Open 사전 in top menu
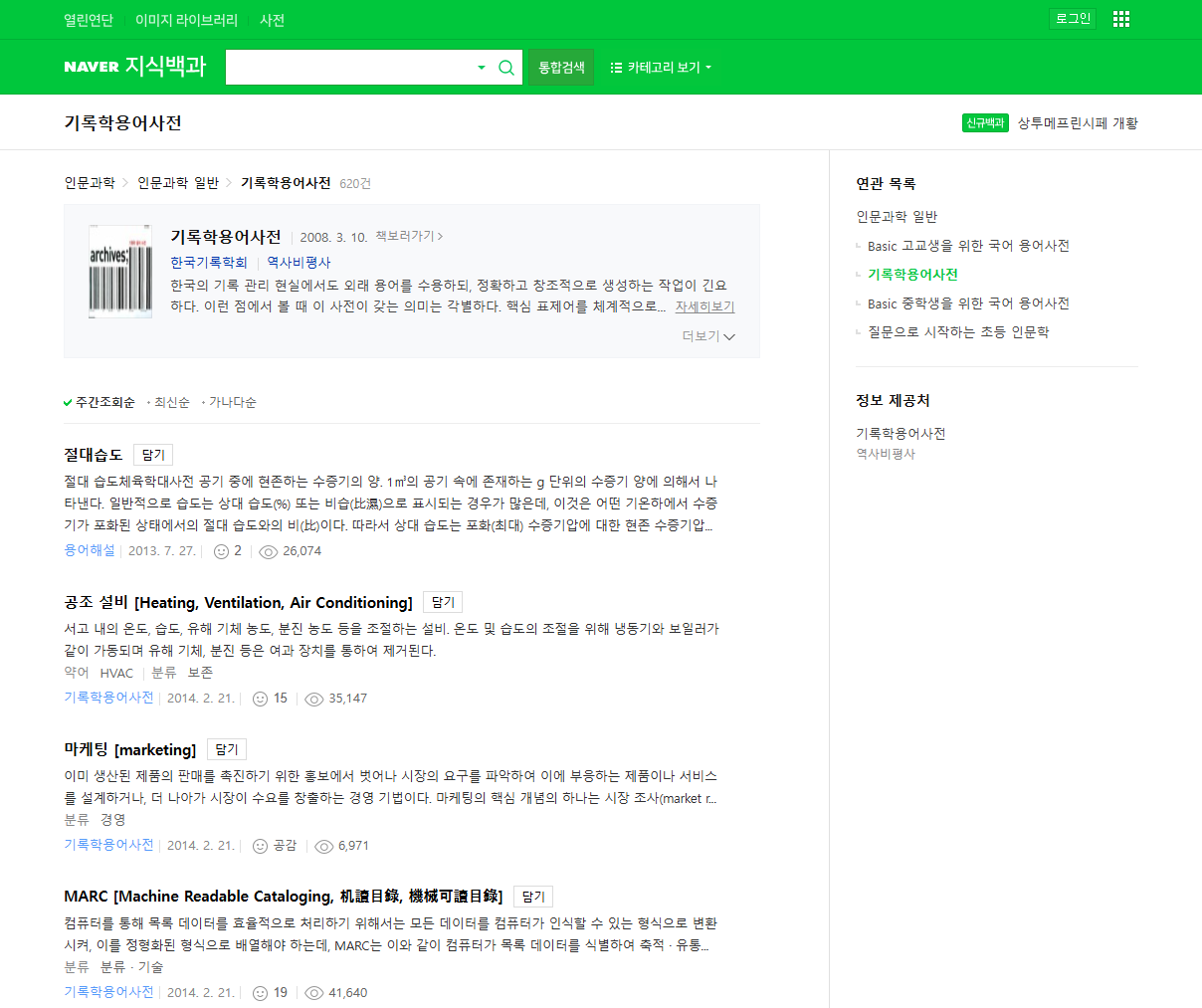 (x=272, y=20)
